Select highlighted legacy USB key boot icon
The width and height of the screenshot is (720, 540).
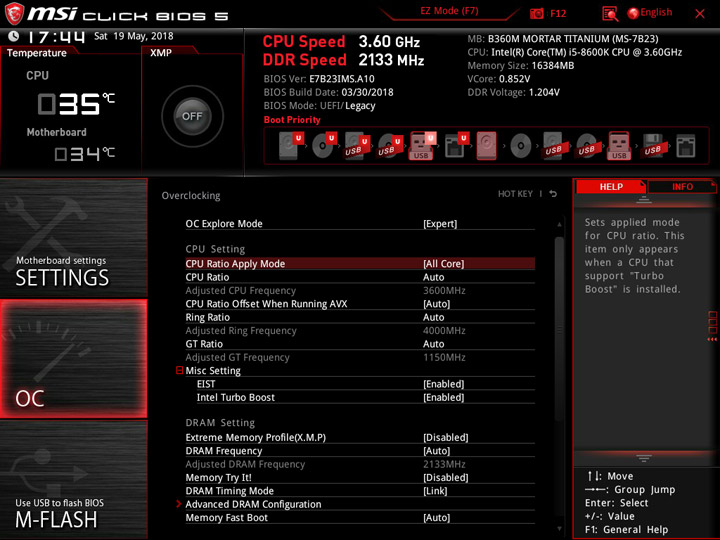point(619,146)
